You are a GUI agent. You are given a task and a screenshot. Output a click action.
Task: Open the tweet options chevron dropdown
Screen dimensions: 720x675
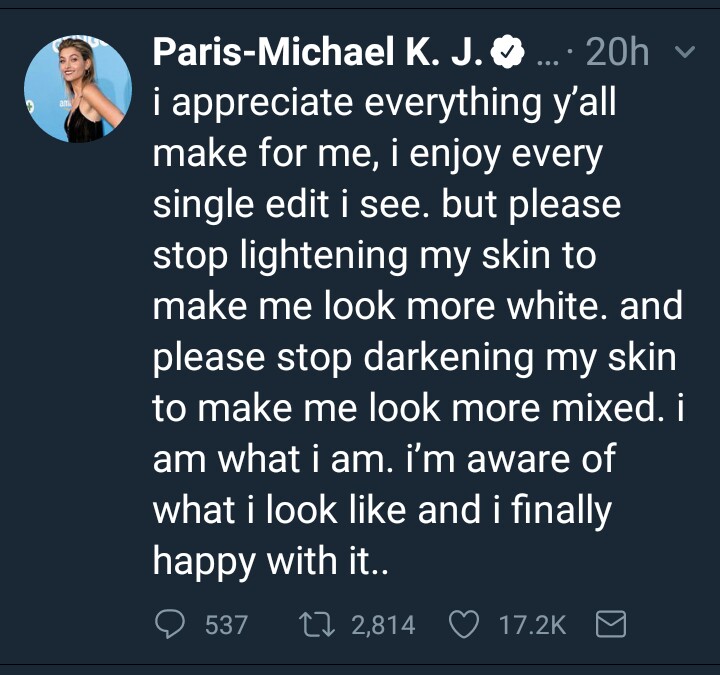[686, 51]
